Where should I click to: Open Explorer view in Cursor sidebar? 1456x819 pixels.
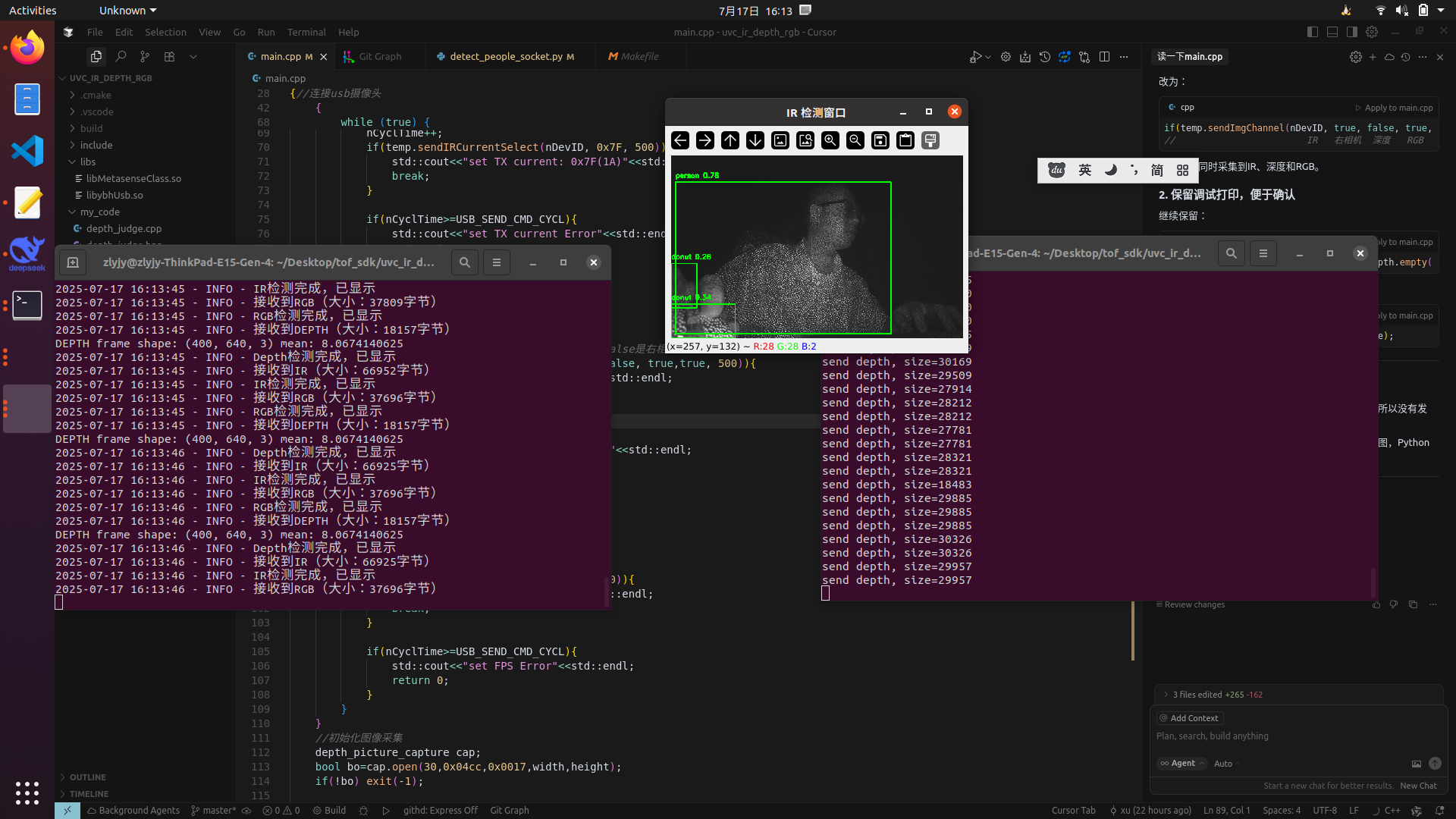pos(96,56)
